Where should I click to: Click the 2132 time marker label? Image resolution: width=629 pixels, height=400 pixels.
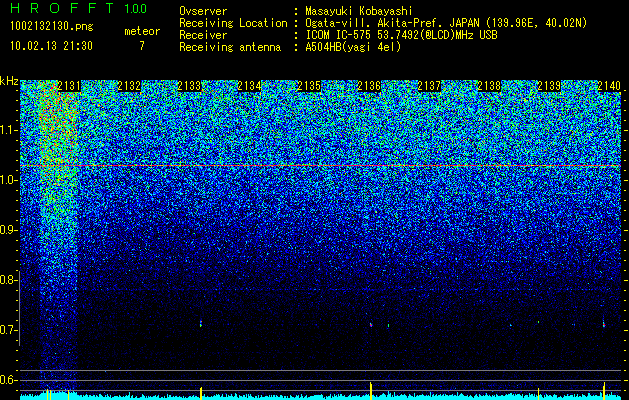pyautogui.click(x=129, y=86)
